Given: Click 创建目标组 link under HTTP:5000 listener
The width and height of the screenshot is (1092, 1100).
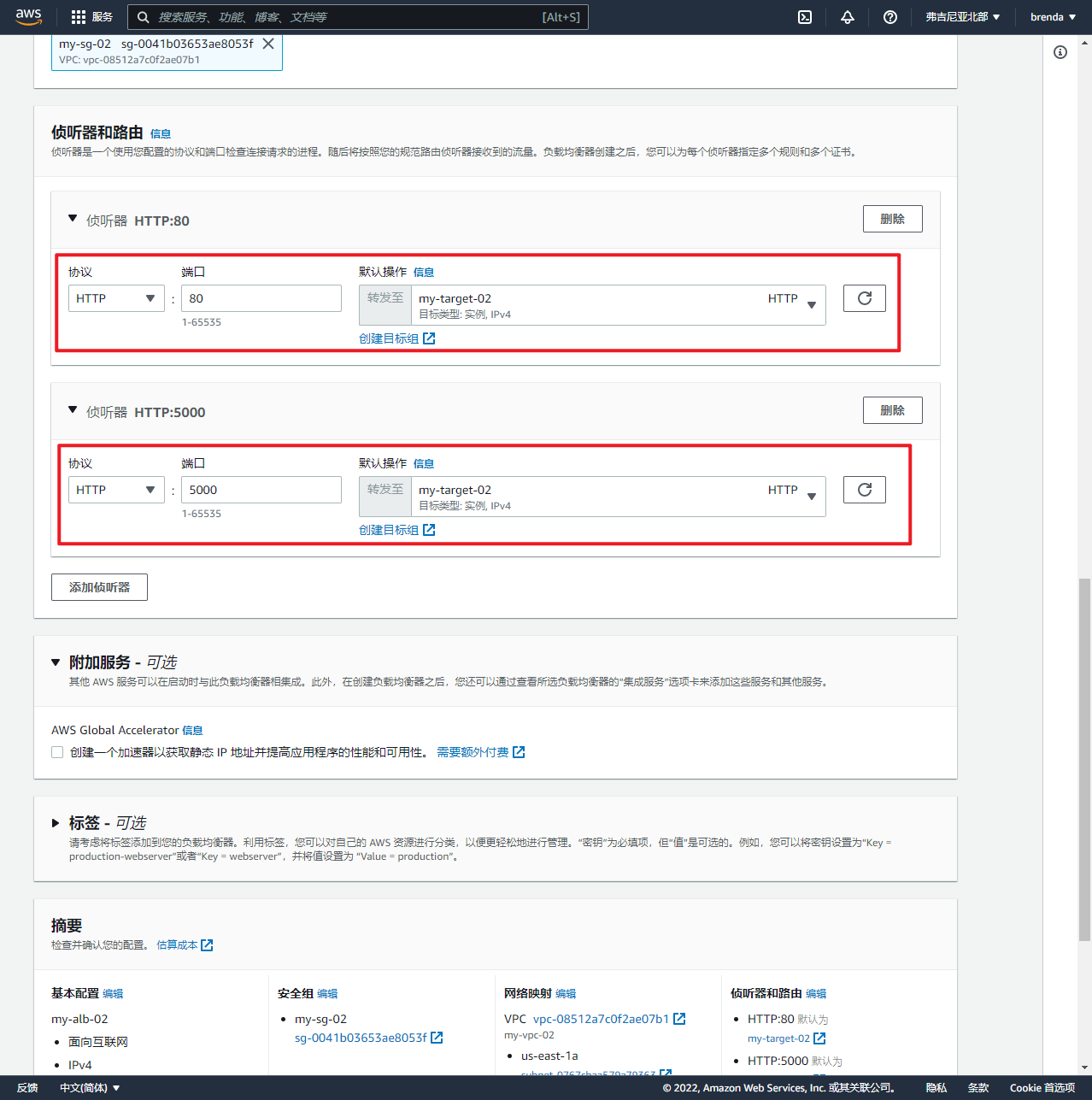Looking at the screenshot, I should [396, 530].
